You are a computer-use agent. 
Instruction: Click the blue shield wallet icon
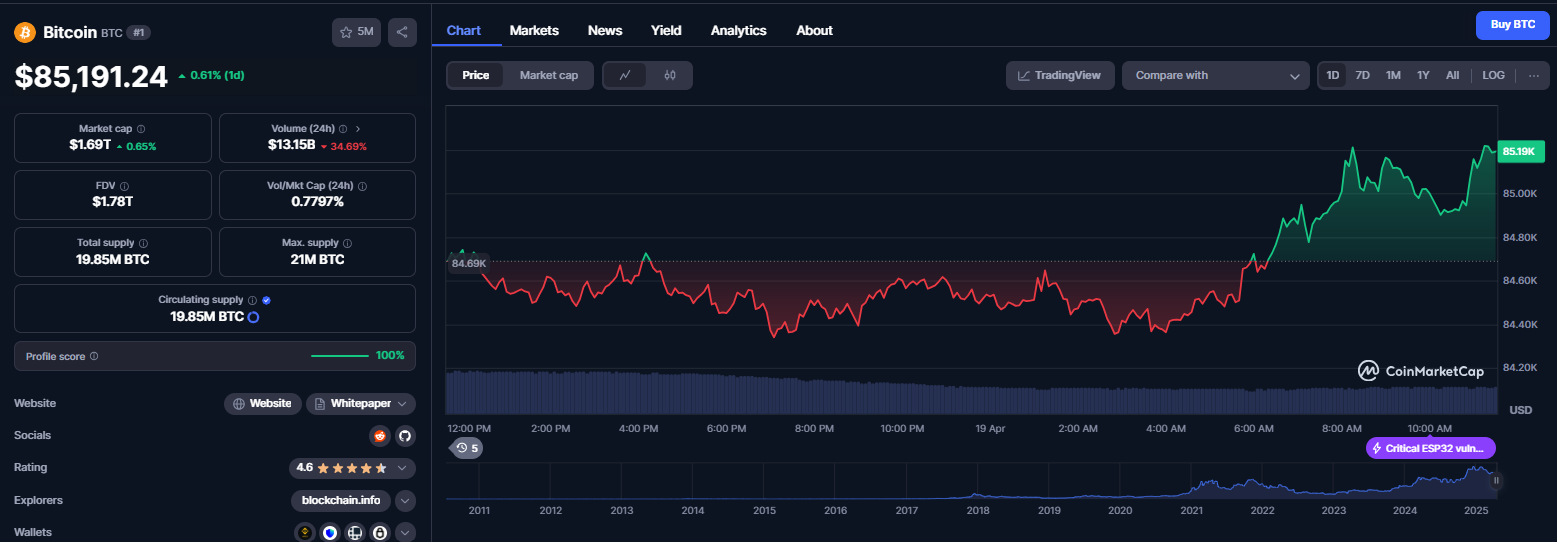click(x=330, y=533)
